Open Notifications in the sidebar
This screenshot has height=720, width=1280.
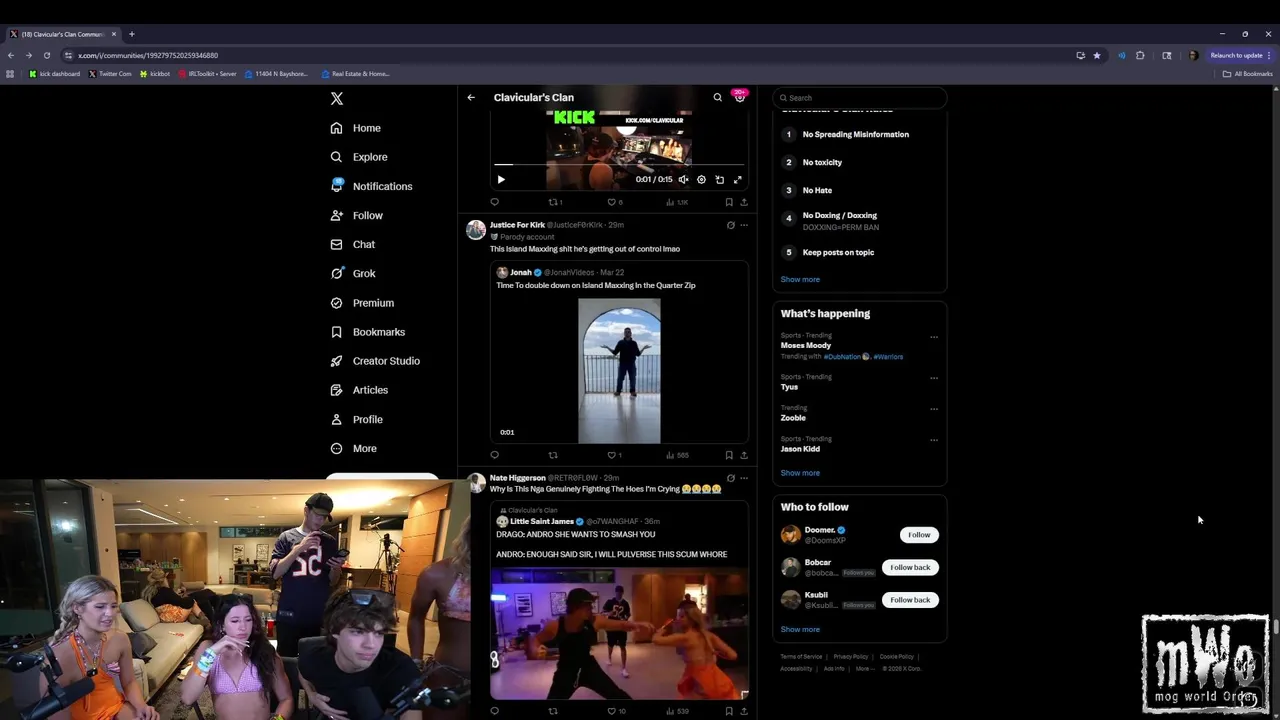click(371, 186)
